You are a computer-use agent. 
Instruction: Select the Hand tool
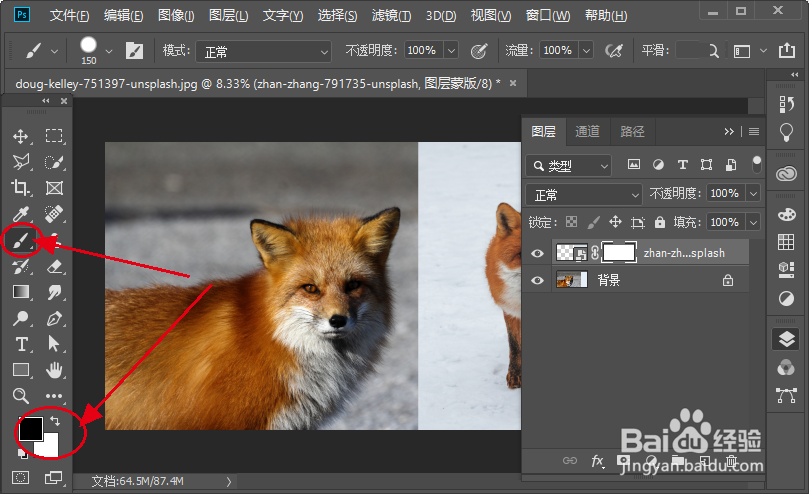pos(54,370)
